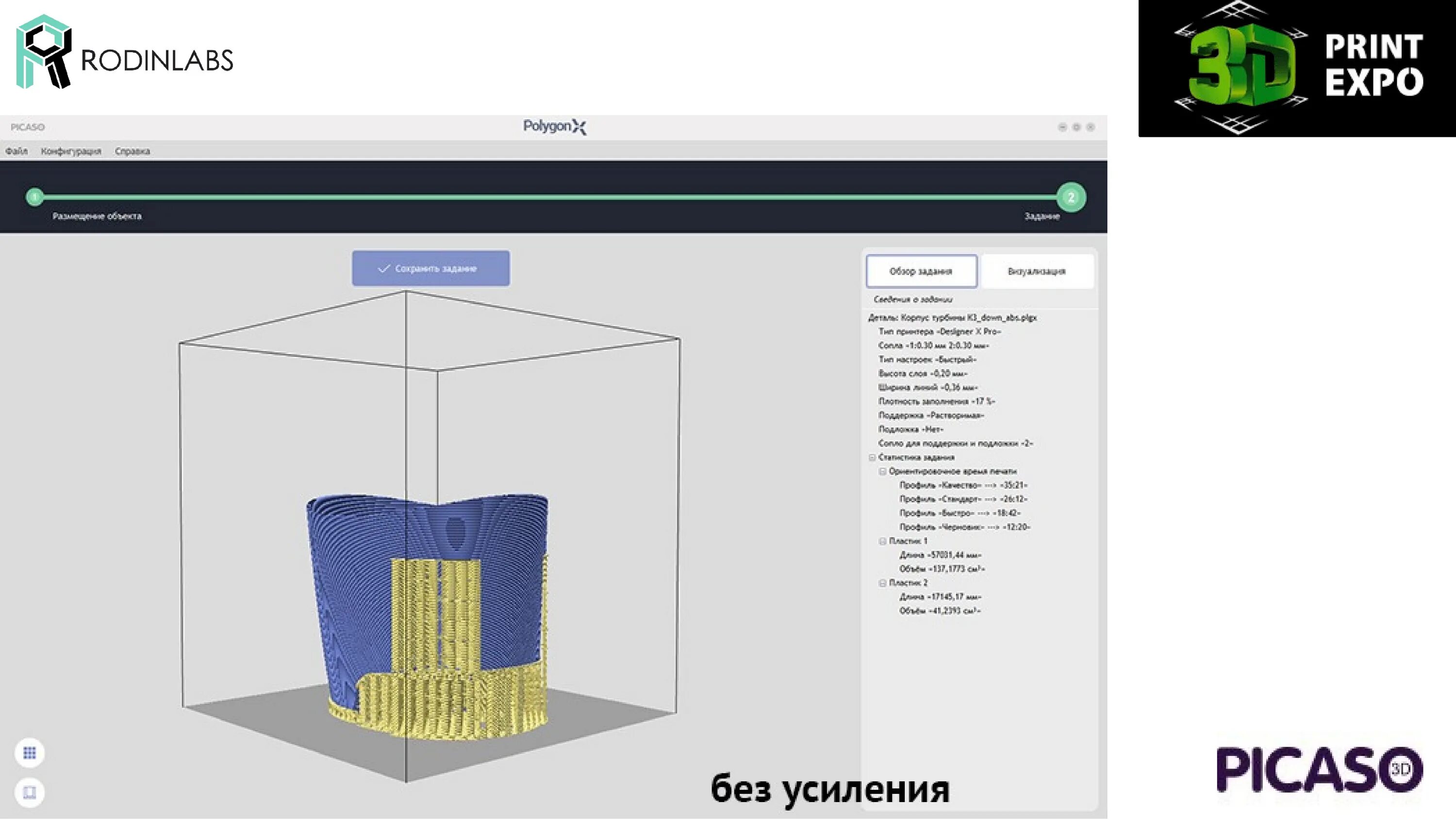Viewport: 1456px width, 819px height.
Task: Select the 'Обзор задания' tab
Action: coord(921,271)
